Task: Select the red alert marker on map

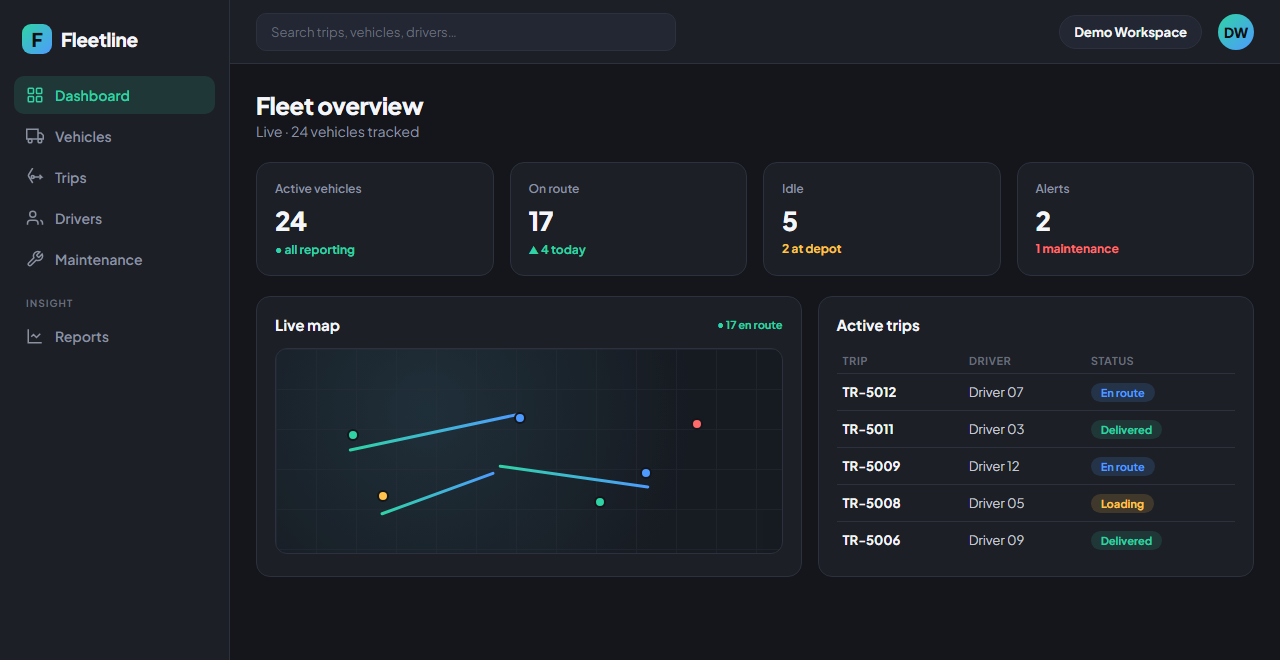Action: coord(697,424)
